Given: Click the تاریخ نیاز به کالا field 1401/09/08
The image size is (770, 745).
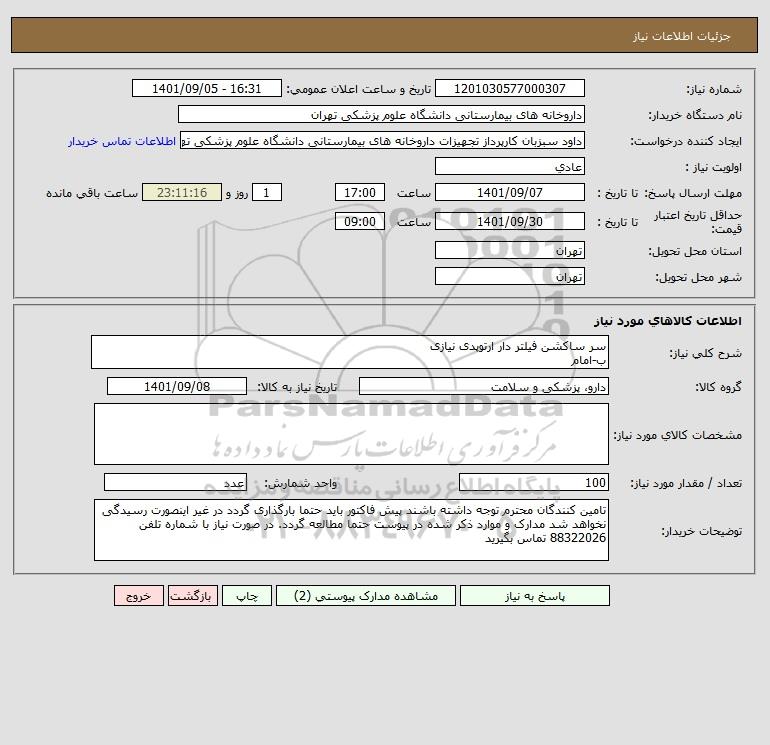Looking at the screenshot, I should (x=177, y=386).
